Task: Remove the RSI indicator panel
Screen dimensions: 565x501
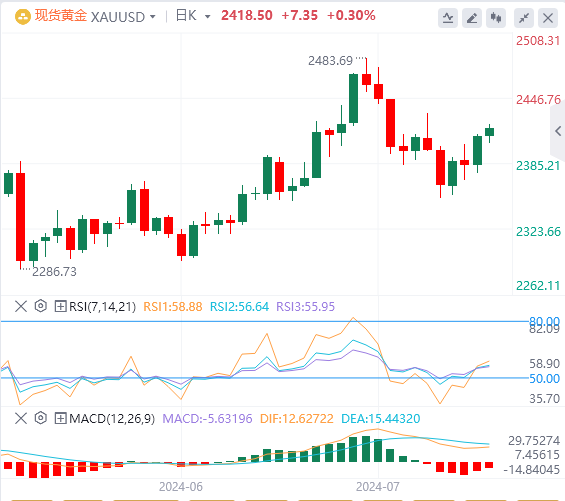Action: click(21, 307)
